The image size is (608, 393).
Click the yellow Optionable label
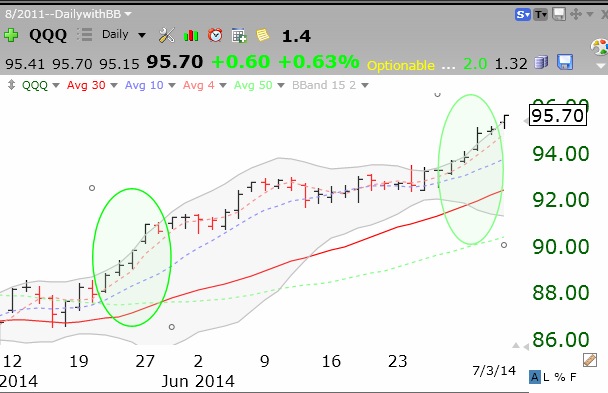[x=401, y=65]
